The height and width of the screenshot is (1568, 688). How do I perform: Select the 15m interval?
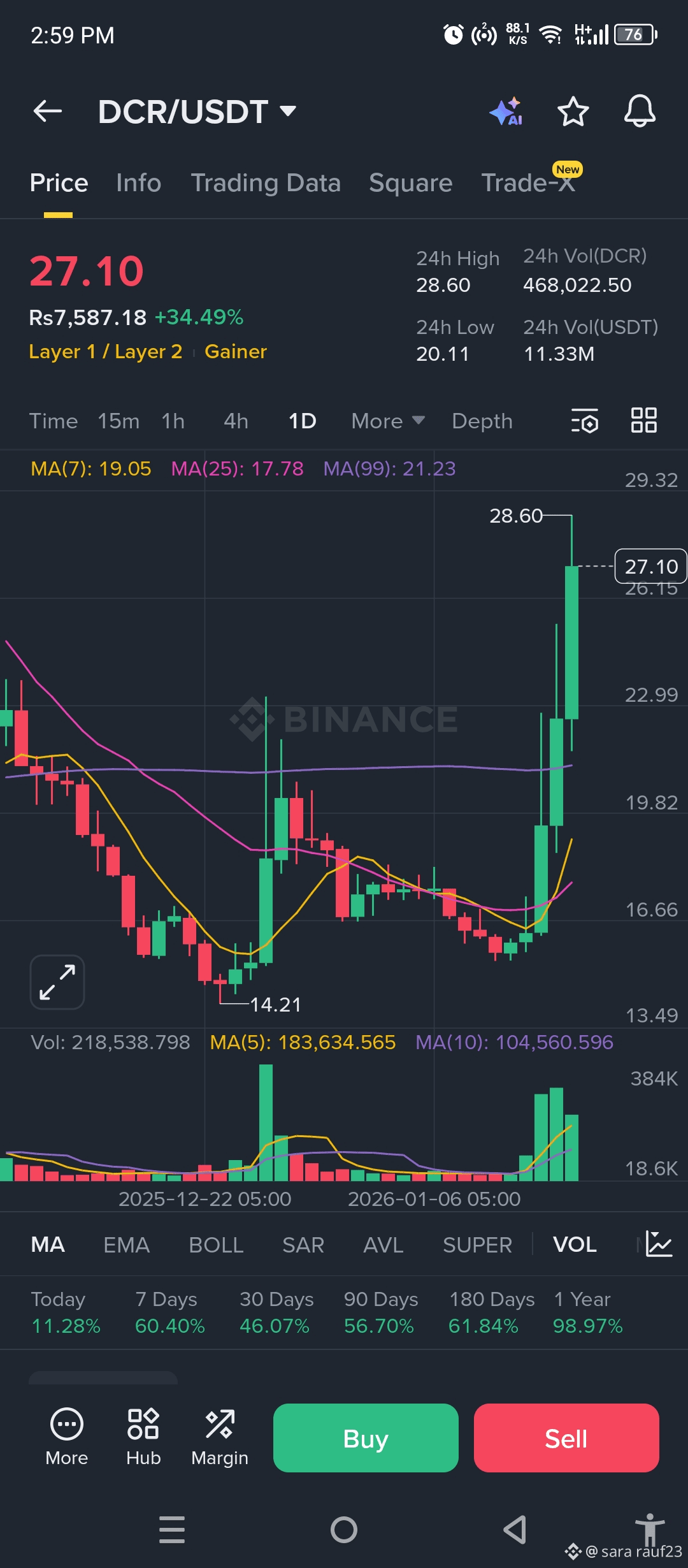[118, 421]
